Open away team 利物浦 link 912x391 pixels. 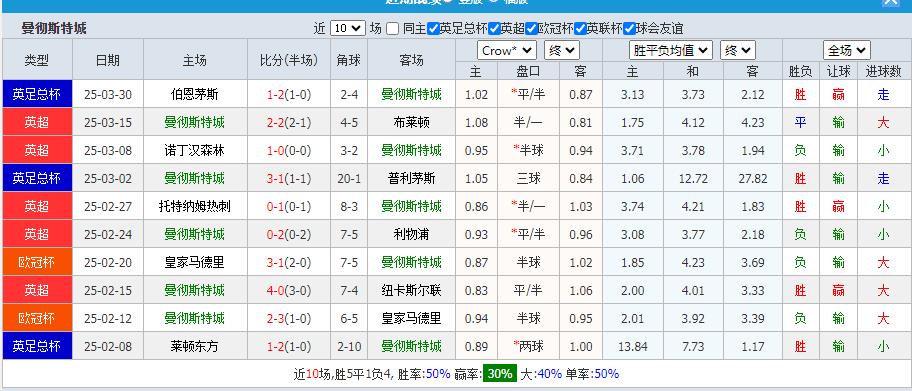pos(411,234)
